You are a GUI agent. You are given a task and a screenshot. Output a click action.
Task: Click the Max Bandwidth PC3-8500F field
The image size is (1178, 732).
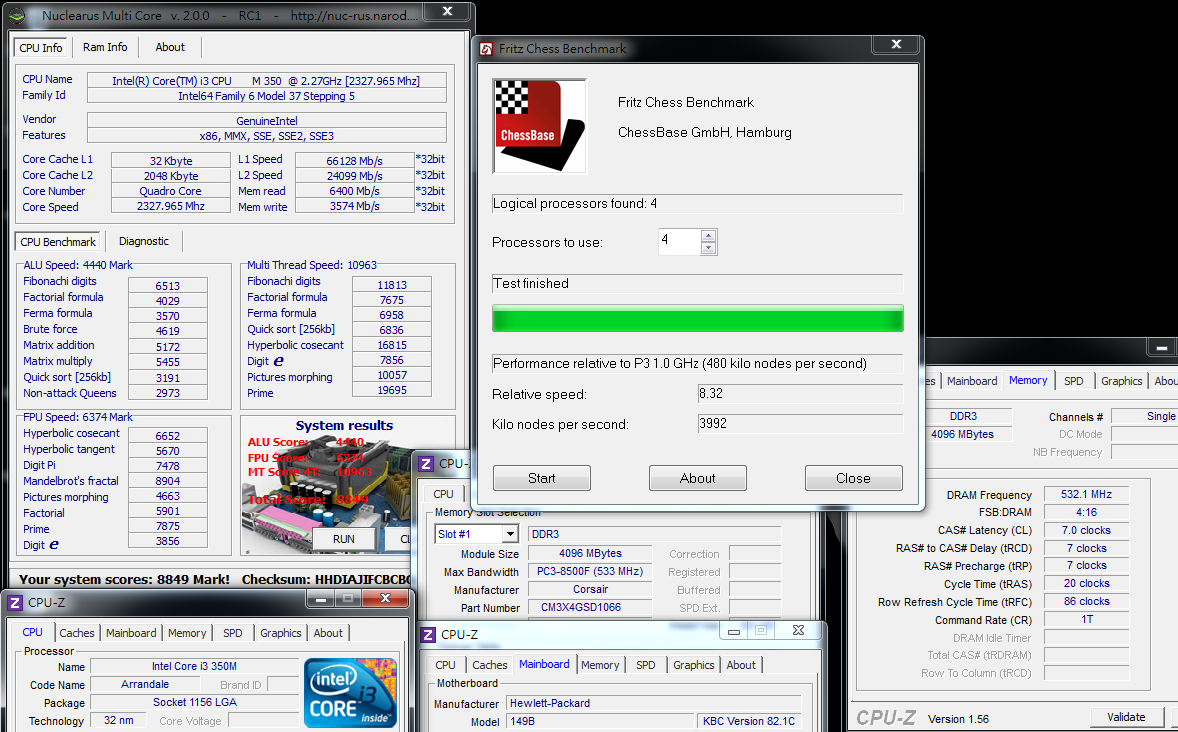pos(590,572)
